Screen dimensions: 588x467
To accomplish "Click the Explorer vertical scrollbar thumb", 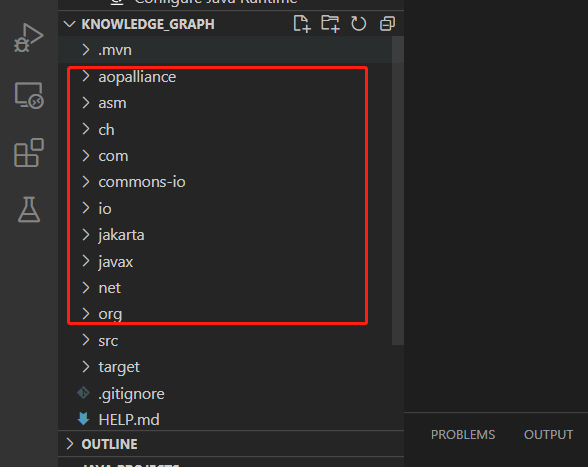I will coord(398,190).
